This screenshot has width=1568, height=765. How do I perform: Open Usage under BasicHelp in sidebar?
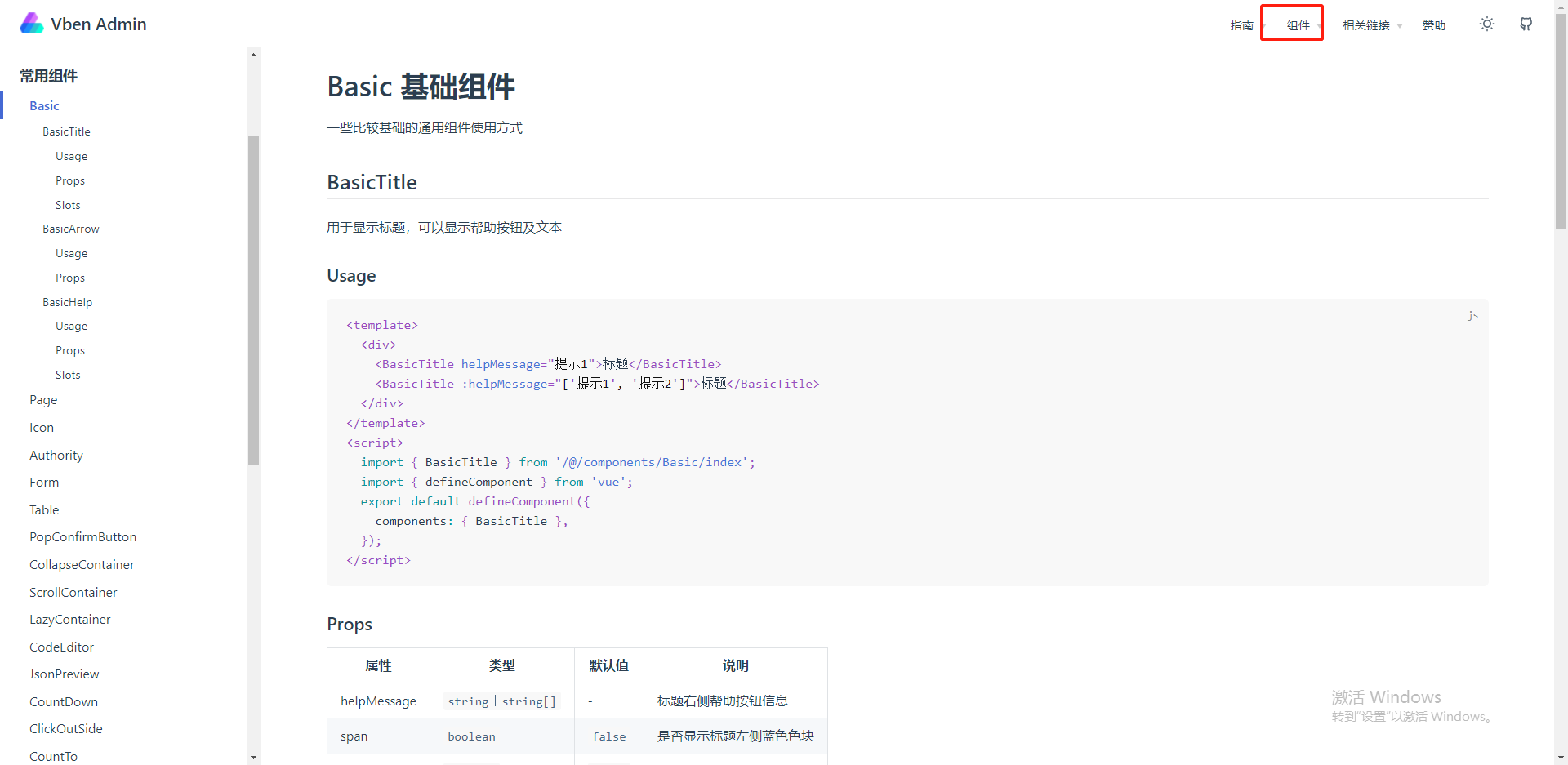pyautogui.click(x=71, y=326)
